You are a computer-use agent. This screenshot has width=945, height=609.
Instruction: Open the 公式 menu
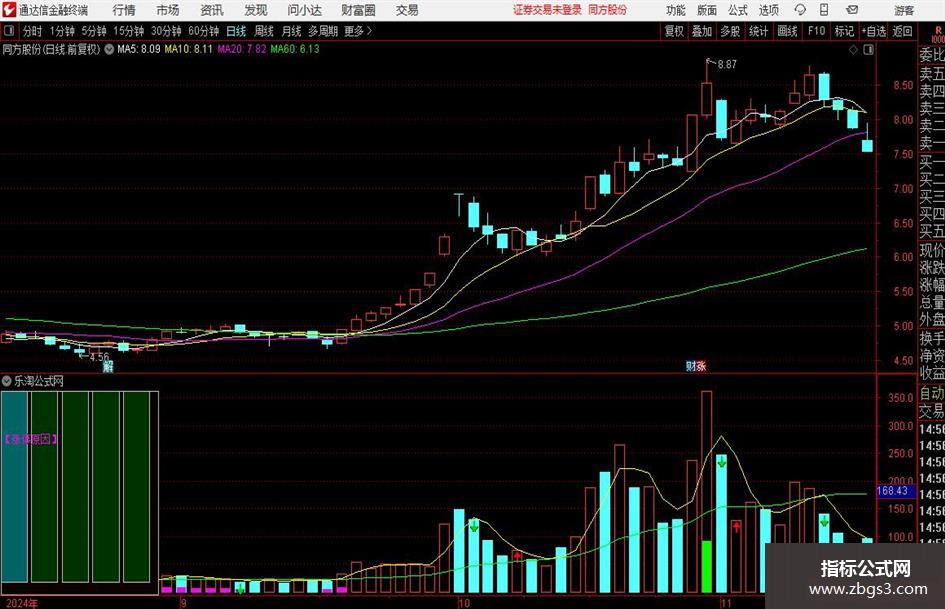click(737, 10)
